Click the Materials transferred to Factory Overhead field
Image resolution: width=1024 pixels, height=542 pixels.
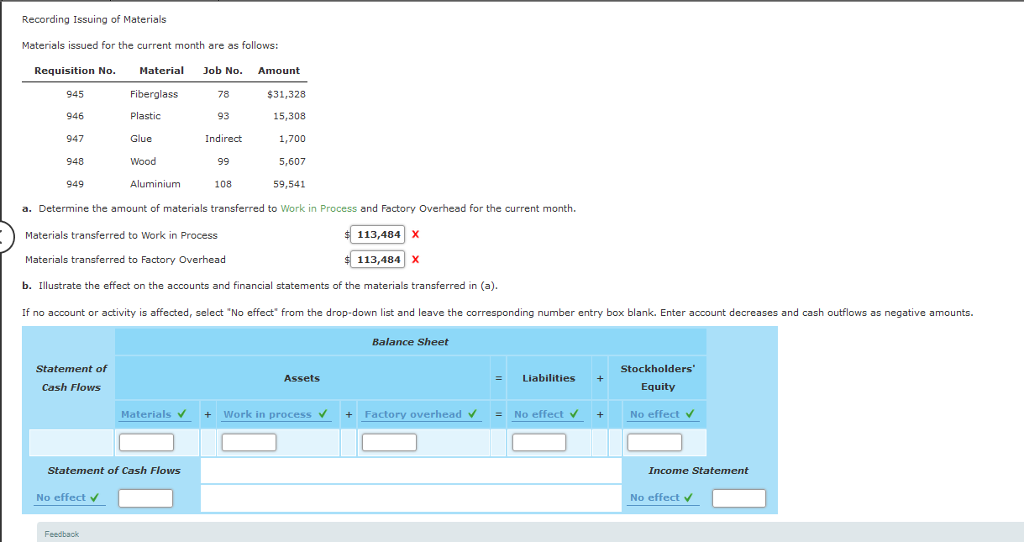point(377,260)
